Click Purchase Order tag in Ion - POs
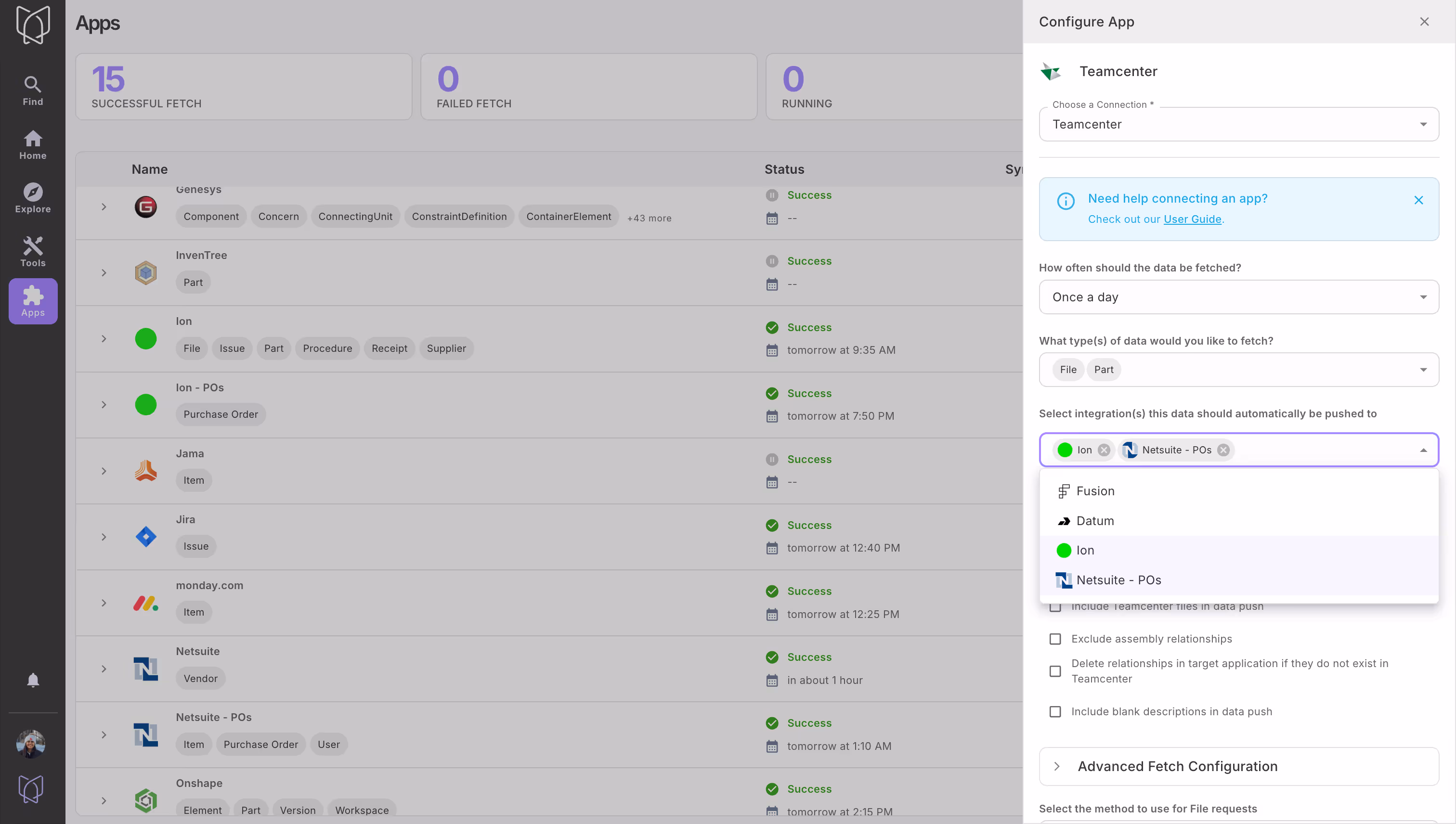This screenshot has height=824, width=1456. [x=220, y=414]
